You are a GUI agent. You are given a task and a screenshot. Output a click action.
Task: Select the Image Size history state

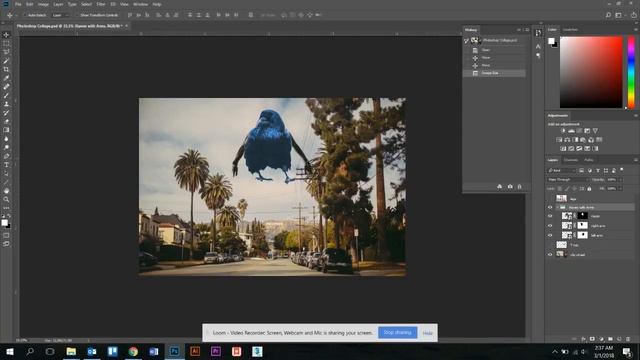pos(494,73)
